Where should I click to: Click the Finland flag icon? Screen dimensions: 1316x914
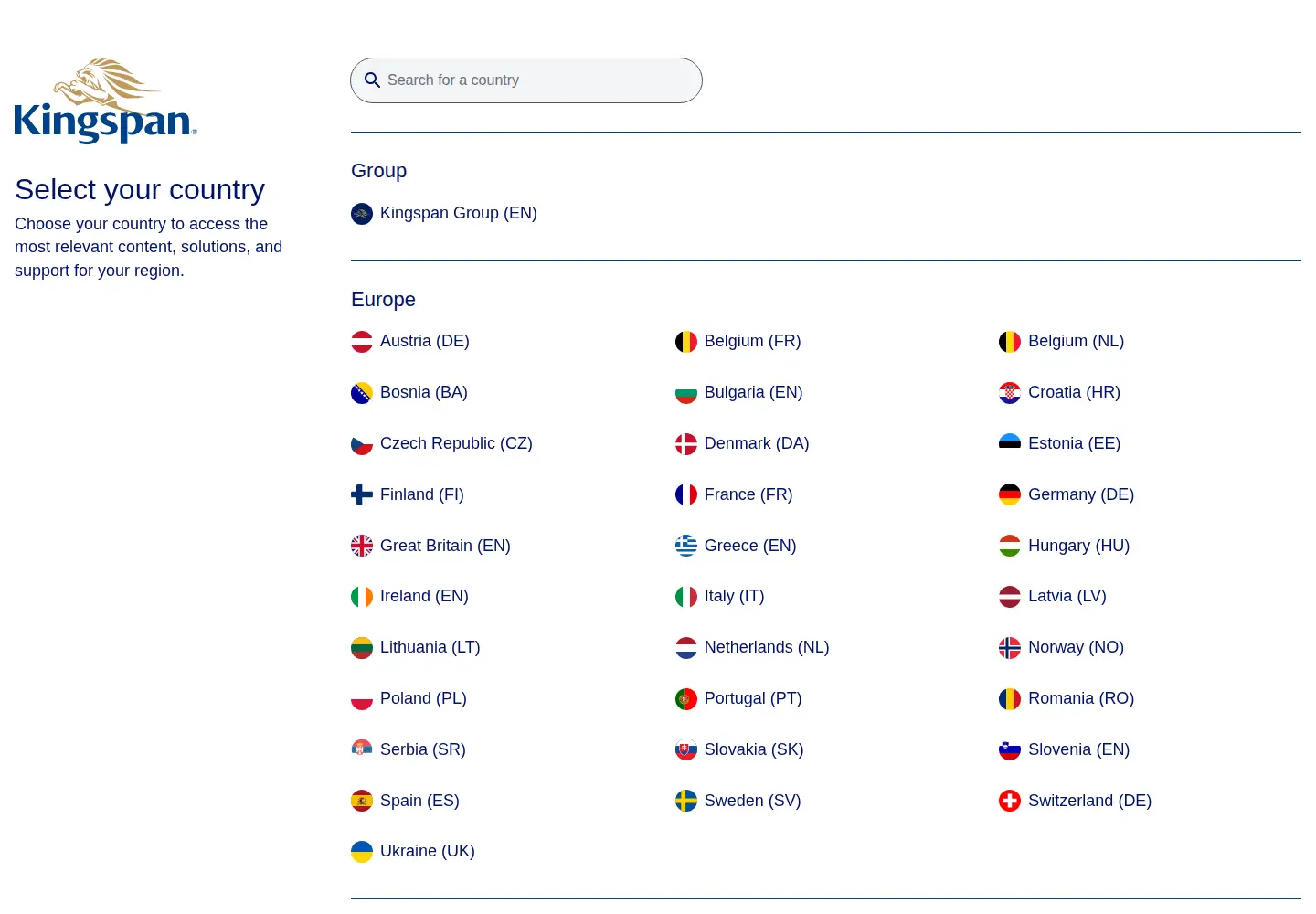(362, 495)
